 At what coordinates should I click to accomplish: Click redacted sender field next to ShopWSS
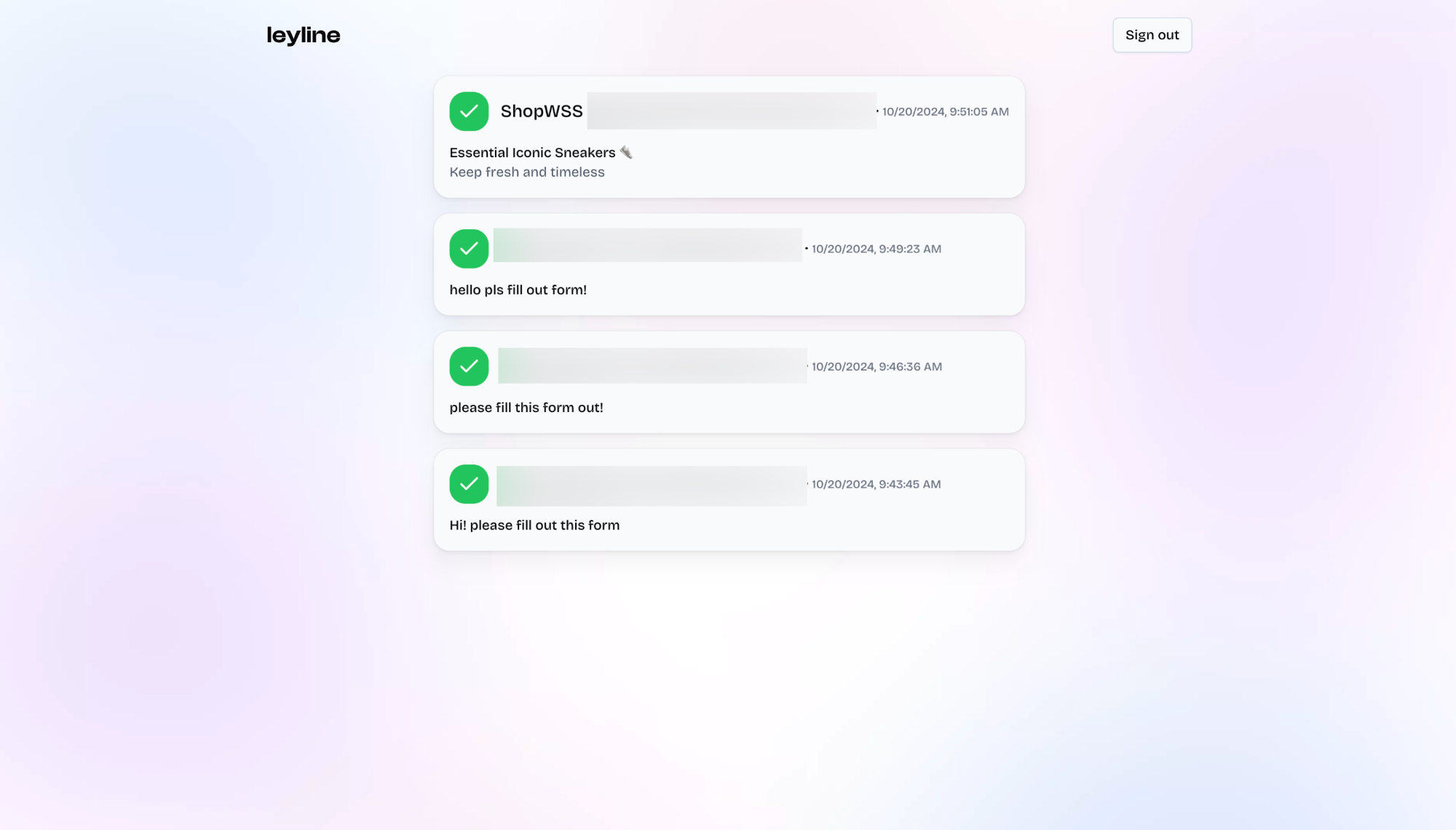pos(732,111)
